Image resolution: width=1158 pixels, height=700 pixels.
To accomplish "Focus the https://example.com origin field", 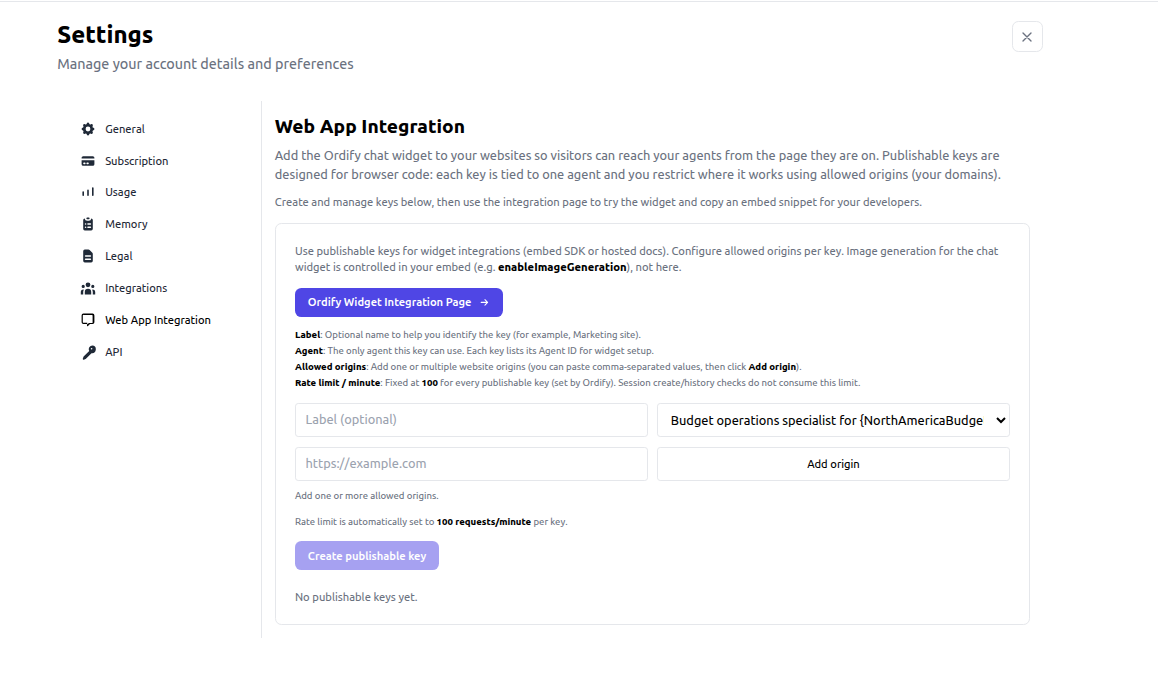I will [x=471, y=464].
